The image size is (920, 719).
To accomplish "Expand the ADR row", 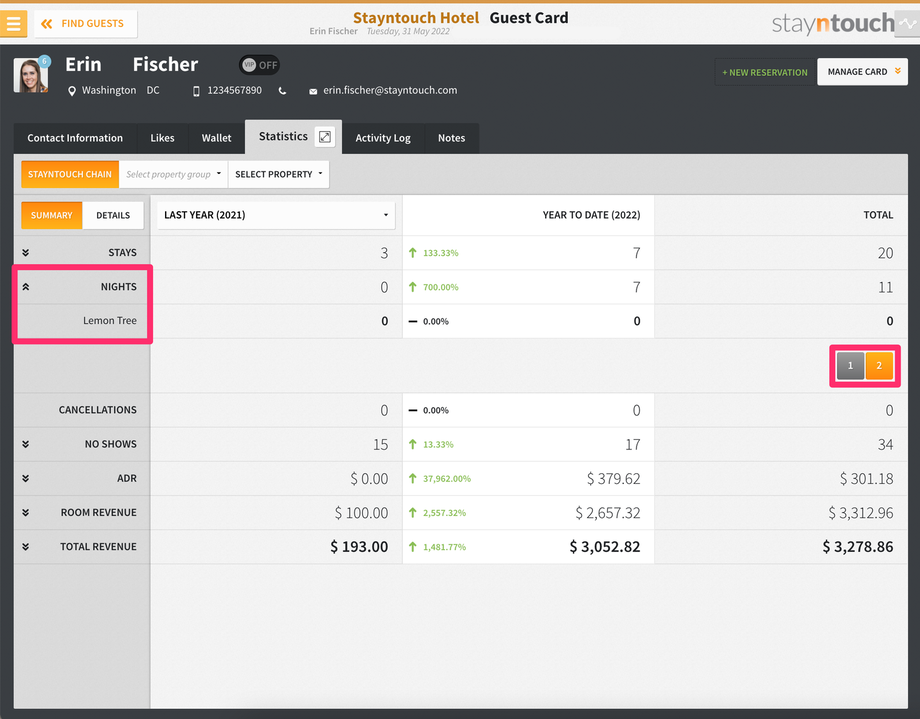I will [26, 478].
